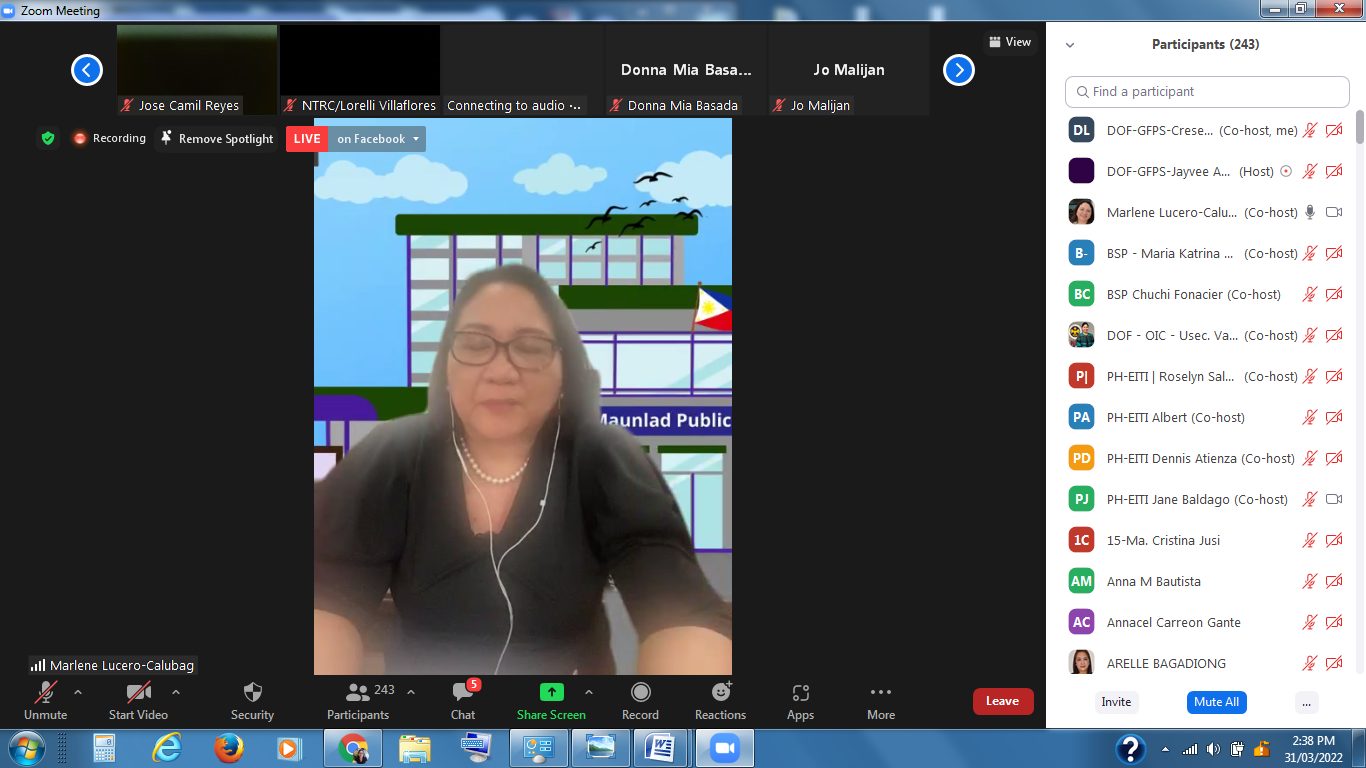Open the LIVE on Facebook dropdown
Viewport: 1366px width, 768px height.
pos(377,139)
